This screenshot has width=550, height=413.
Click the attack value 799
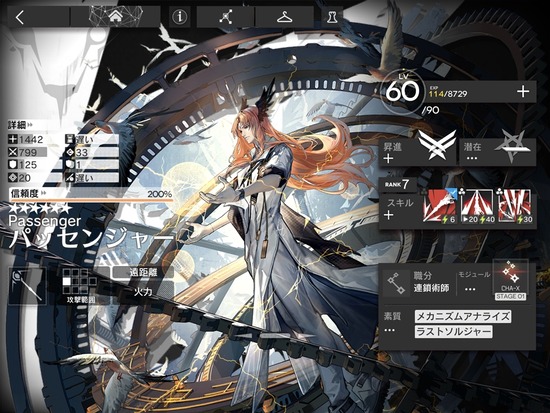pos(28,153)
